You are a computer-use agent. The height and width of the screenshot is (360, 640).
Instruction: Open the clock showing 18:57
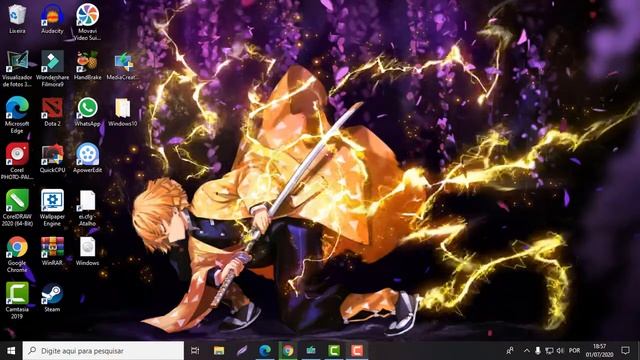click(x=600, y=351)
